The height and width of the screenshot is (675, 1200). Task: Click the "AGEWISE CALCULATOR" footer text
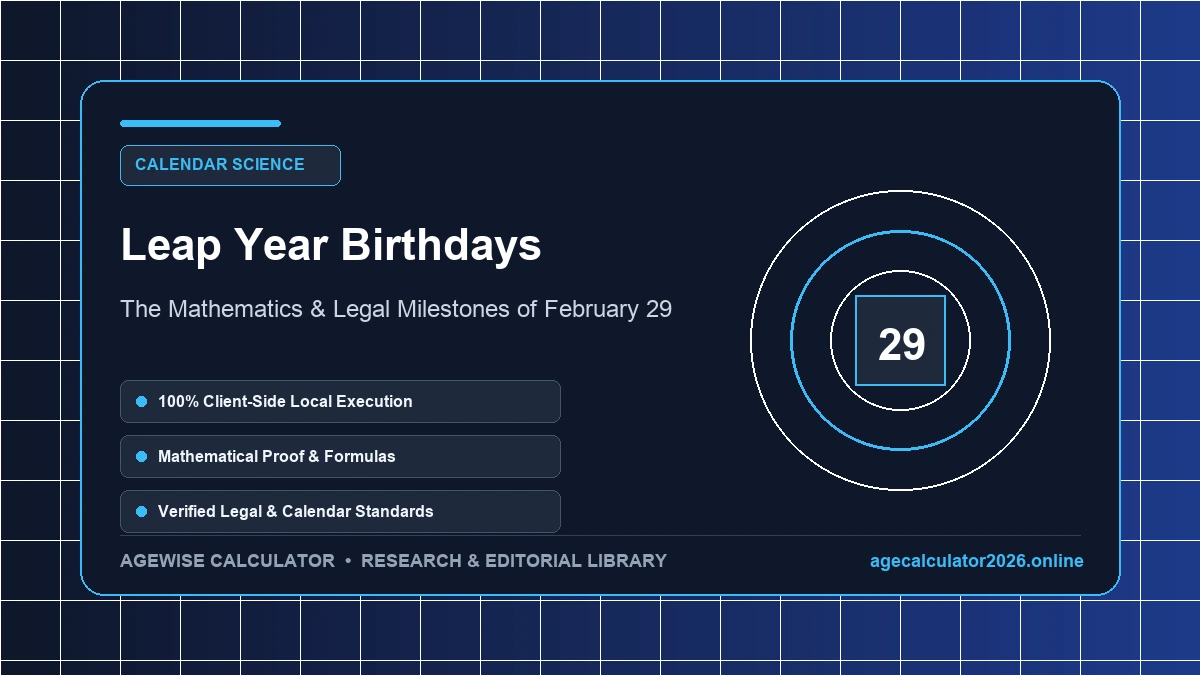click(227, 561)
